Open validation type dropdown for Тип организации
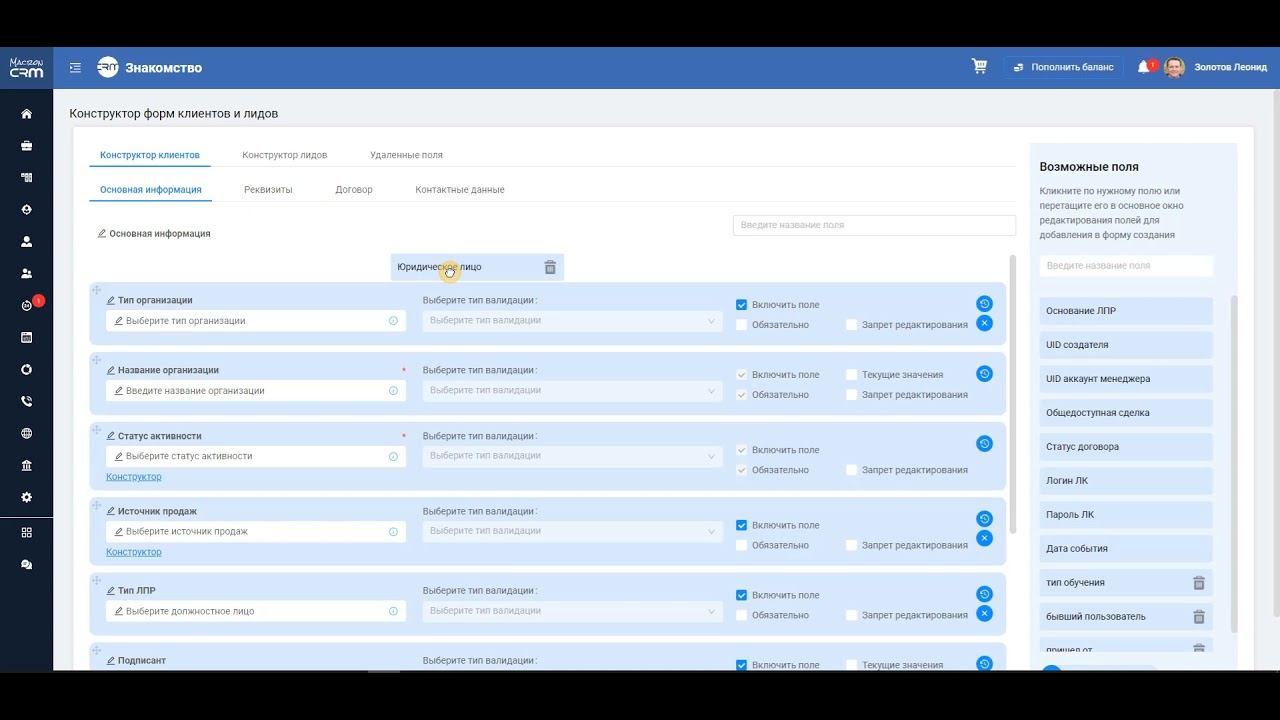The height and width of the screenshot is (720, 1280). click(x=572, y=321)
